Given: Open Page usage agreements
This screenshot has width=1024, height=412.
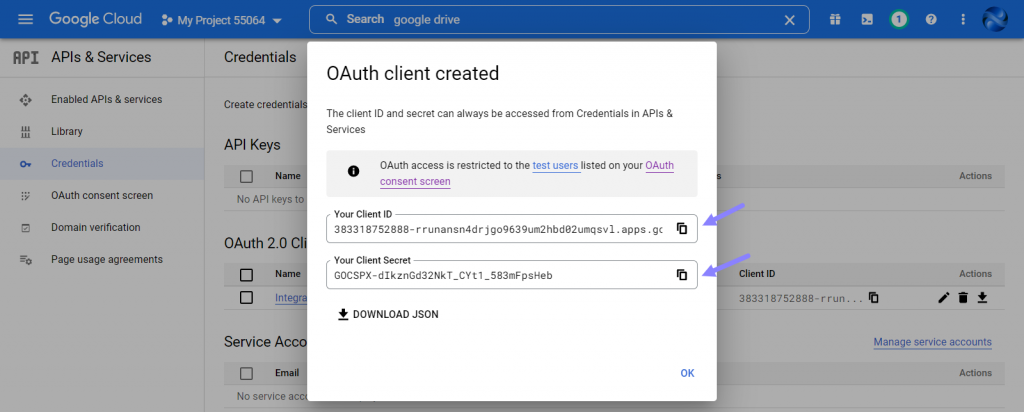Looking at the screenshot, I should pyautogui.click(x=106, y=259).
